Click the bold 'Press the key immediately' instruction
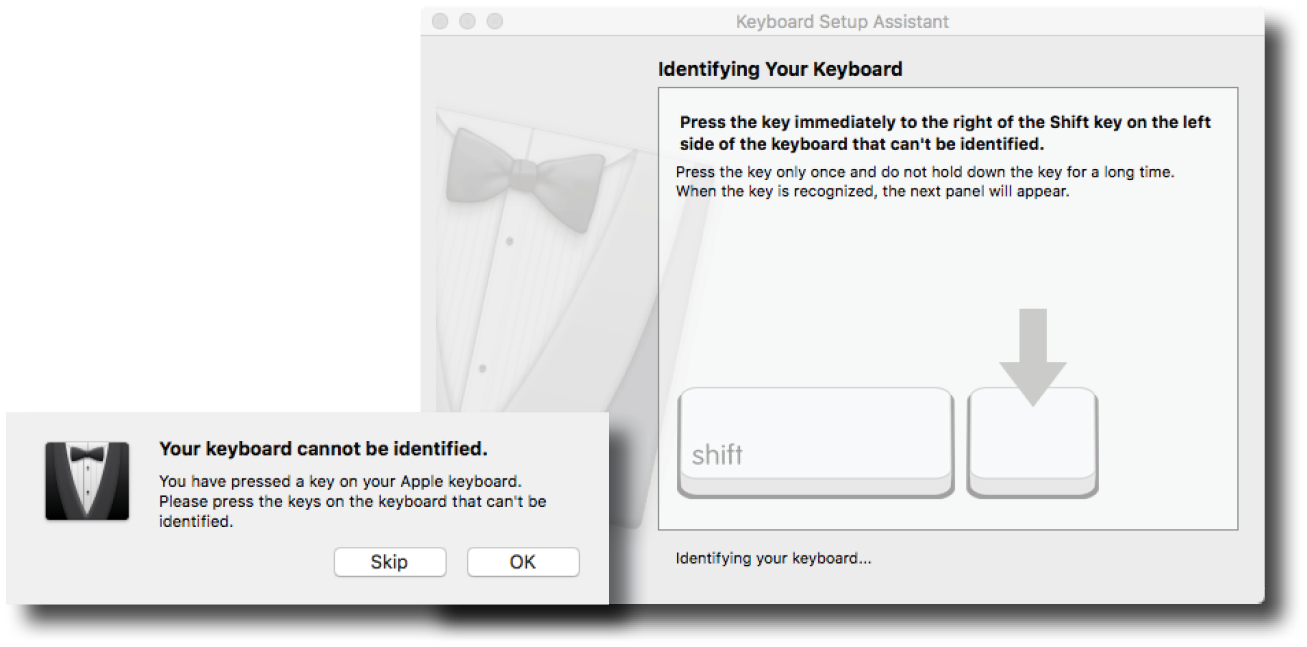This screenshot has width=1307, height=647. 945,133
